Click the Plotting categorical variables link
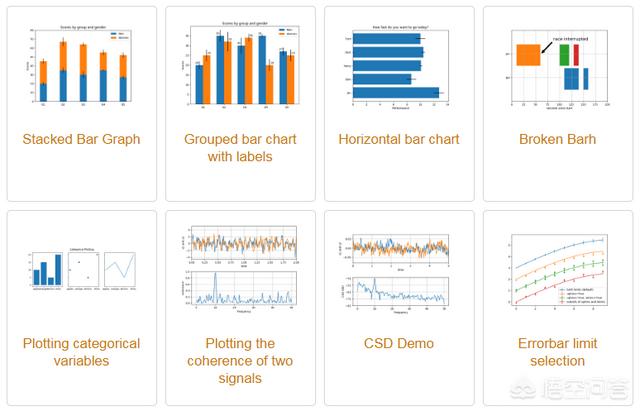 click(x=81, y=352)
